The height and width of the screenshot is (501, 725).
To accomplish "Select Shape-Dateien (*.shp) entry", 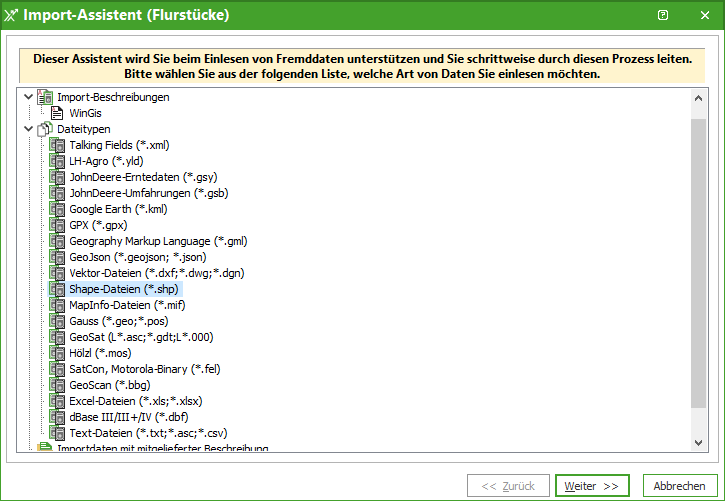I will pos(125,289).
